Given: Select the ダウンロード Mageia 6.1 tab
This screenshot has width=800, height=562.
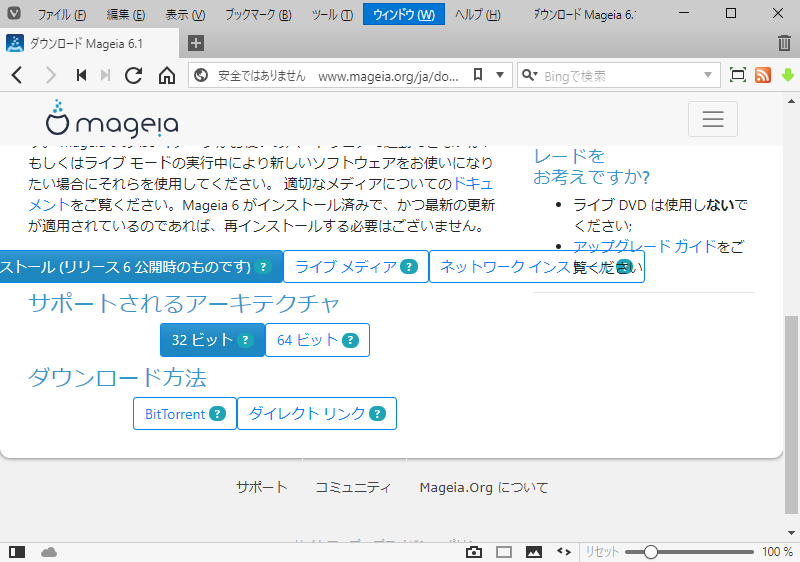Looking at the screenshot, I should (90, 43).
